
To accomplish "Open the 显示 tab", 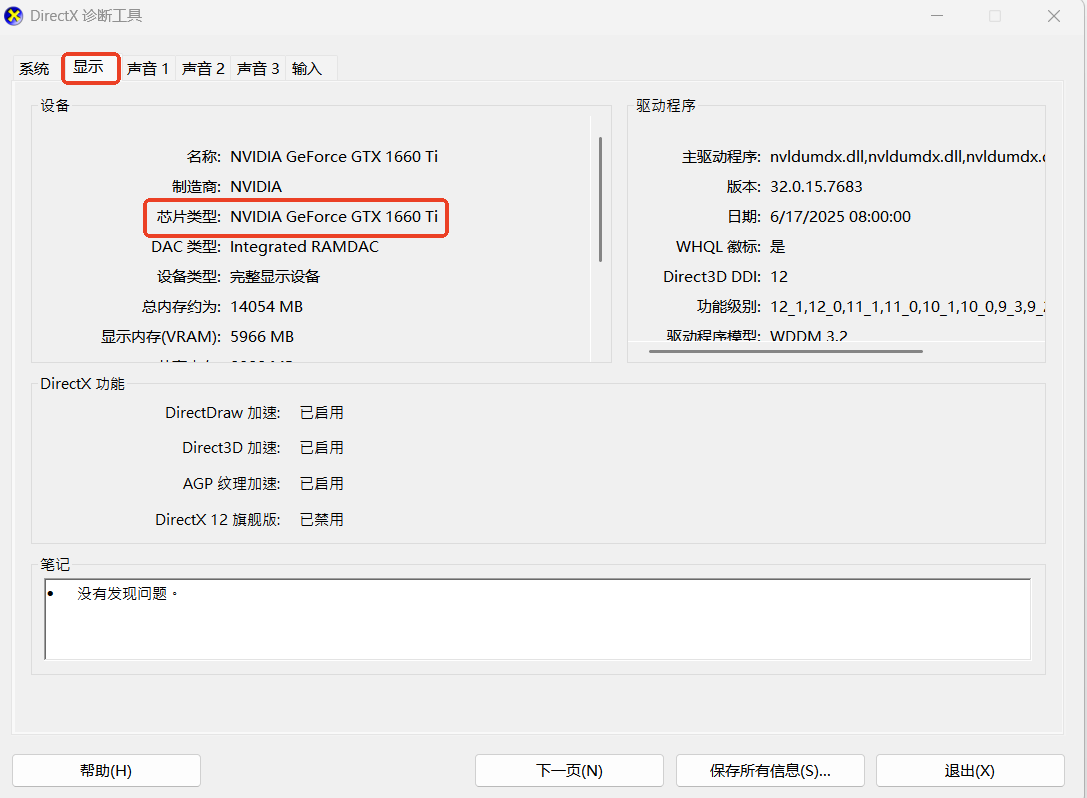I will (90, 68).
